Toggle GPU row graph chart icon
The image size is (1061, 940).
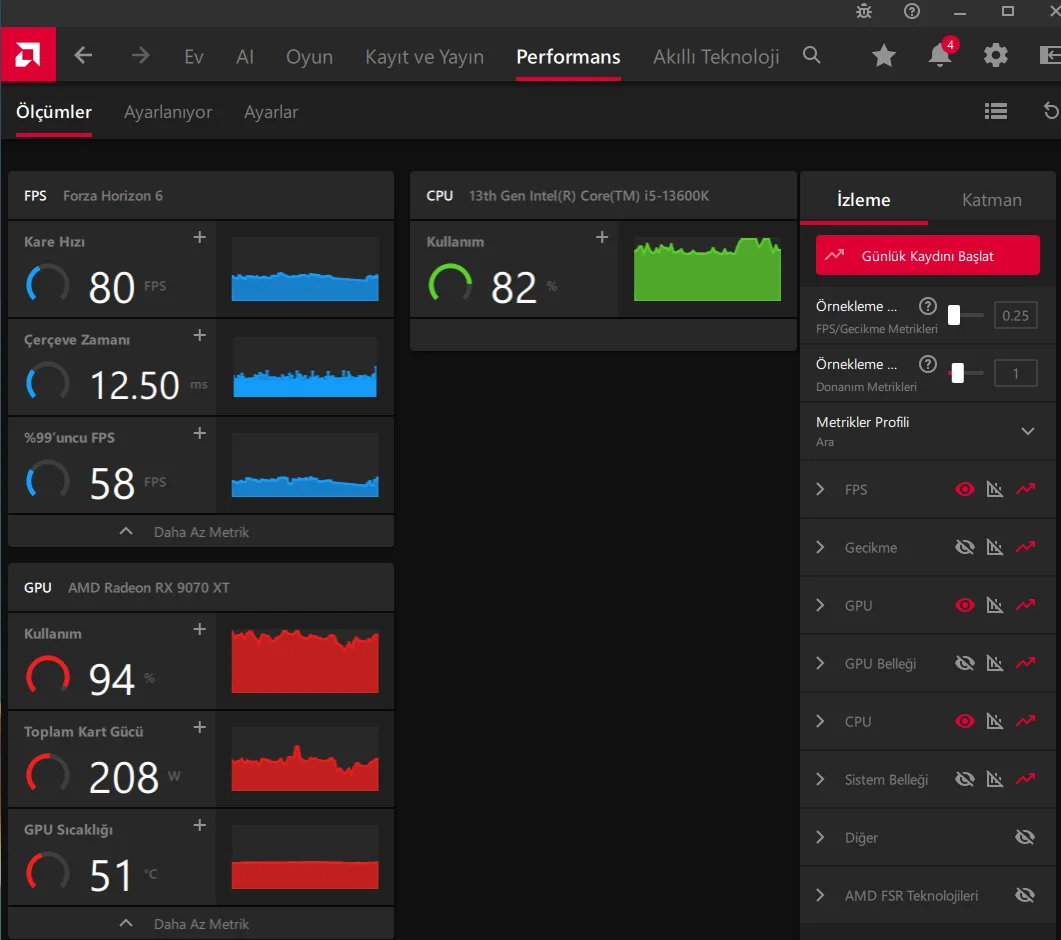(995, 605)
